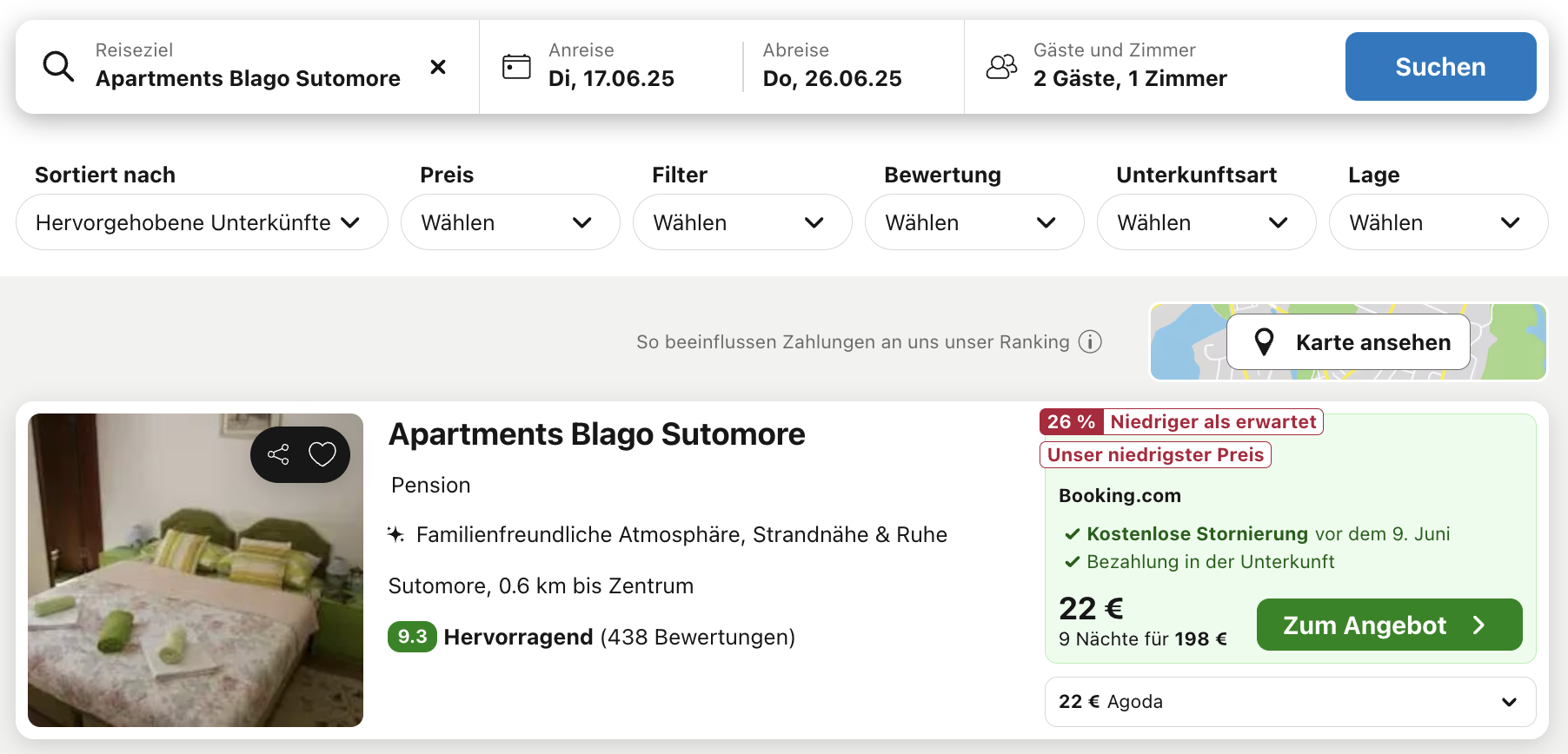The height and width of the screenshot is (754, 1568).
Task: Click the chevron arrow in Zum Angebot
Action: pos(1478,625)
